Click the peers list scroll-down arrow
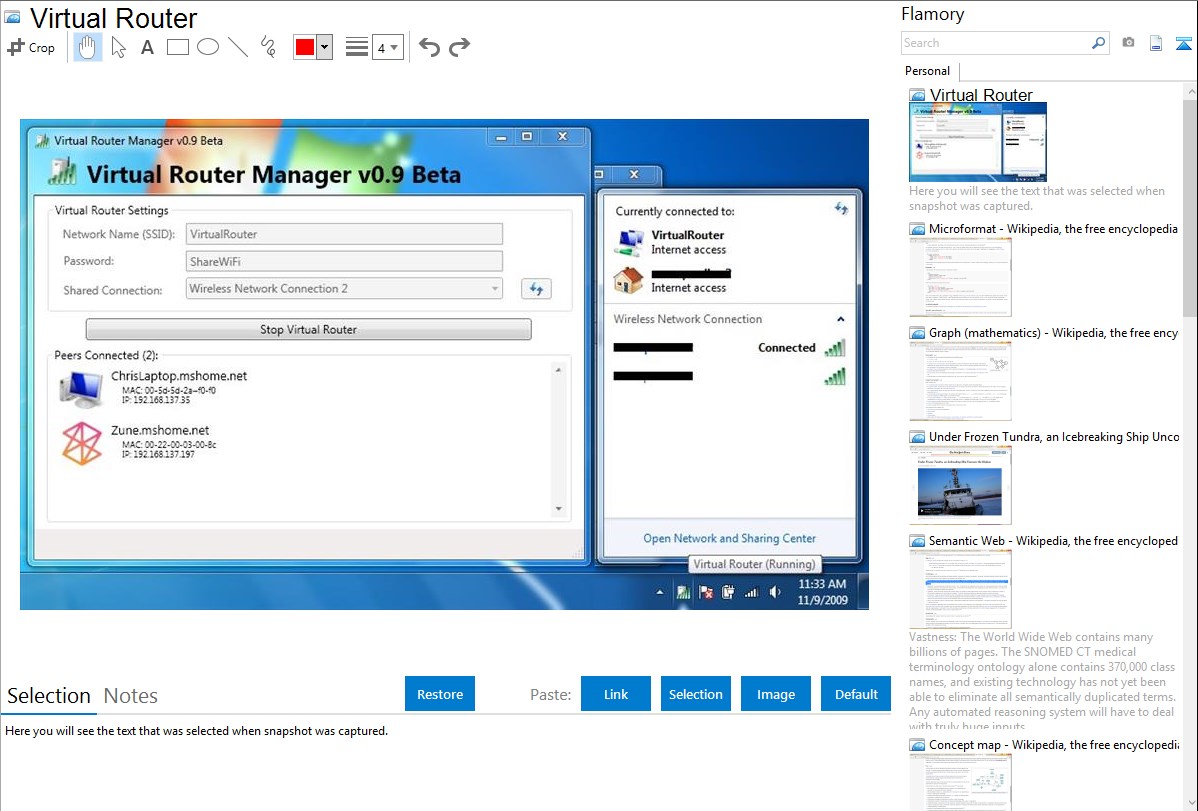The width and height of the screenshot is (1198, 811). point(559,509)
